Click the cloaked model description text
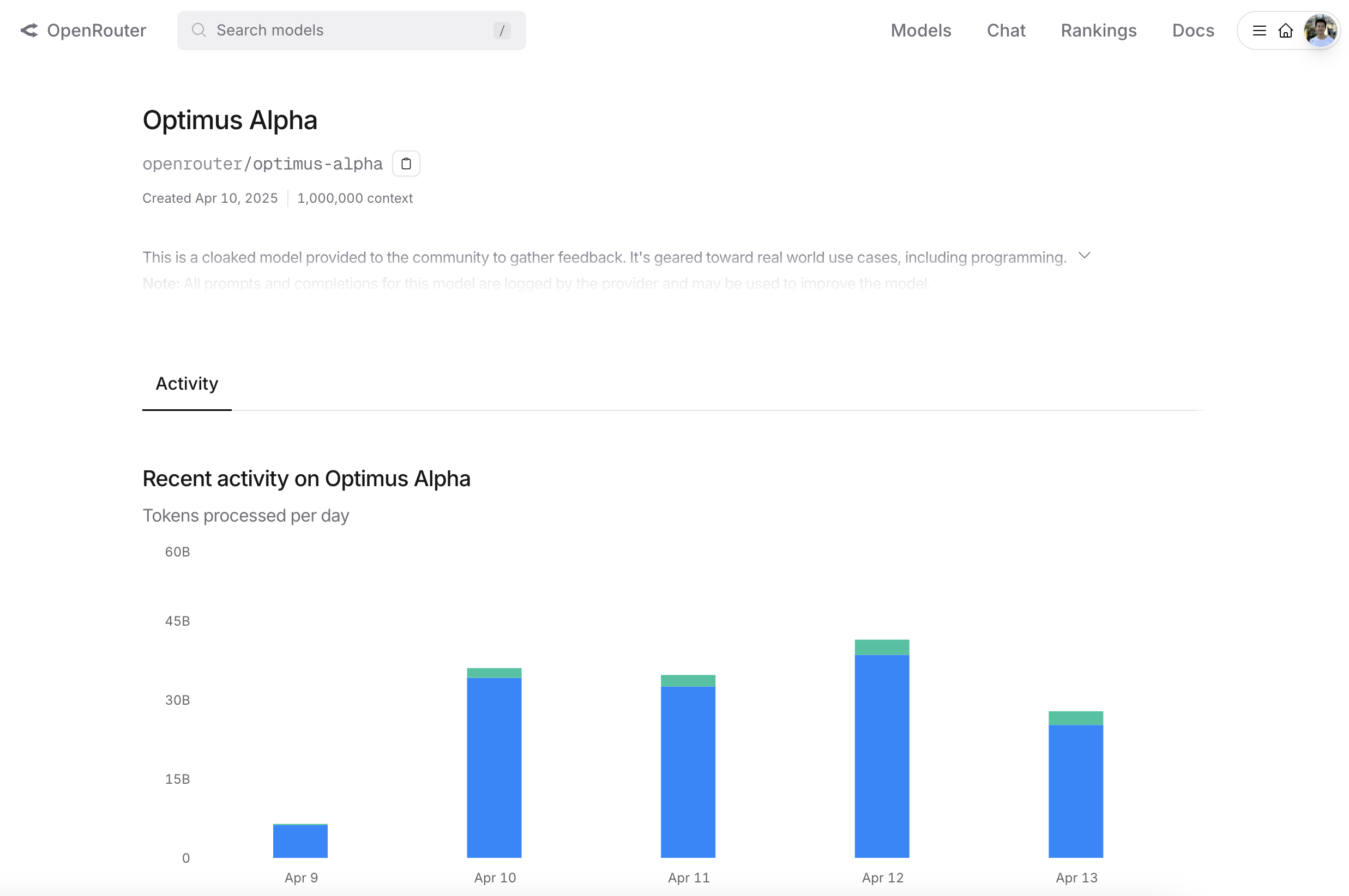This screenshot has height=896, width=1349. [604, 257]
